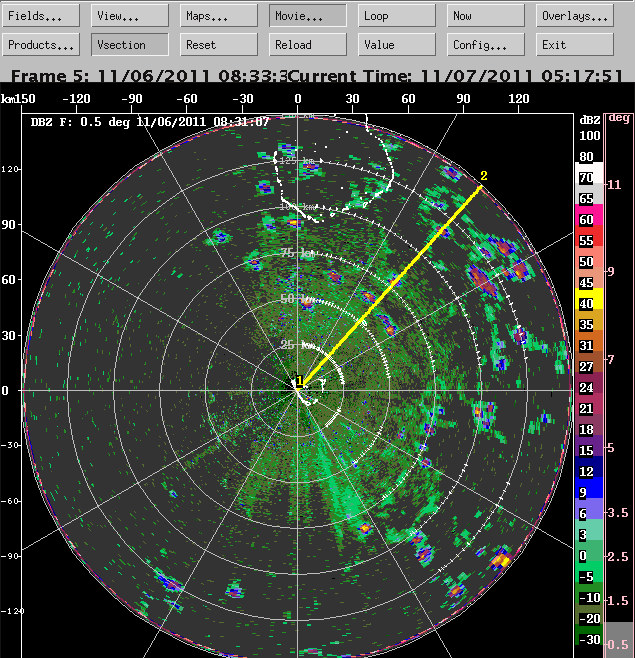Click the 6 dBZ lavender swatch
This screenshot has height=658, width=635.
pyautogui.click(x=589, y=509)
